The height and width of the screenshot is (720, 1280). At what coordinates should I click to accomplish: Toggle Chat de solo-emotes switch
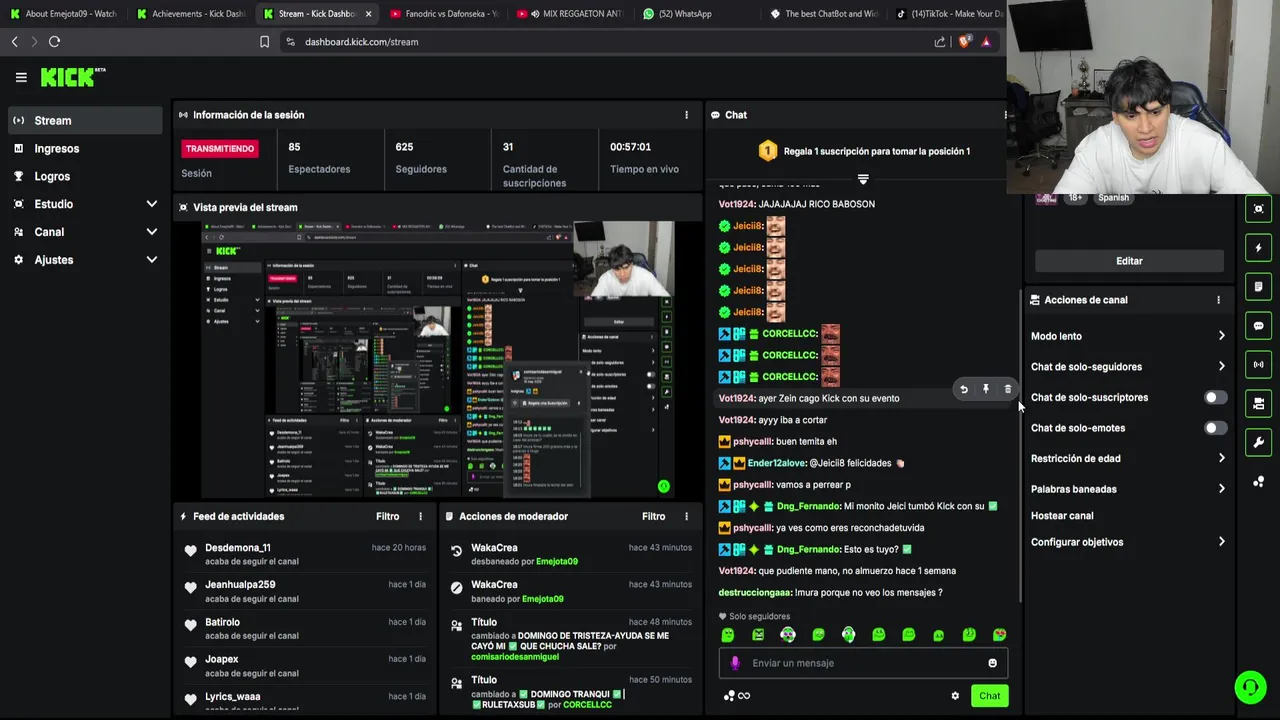pyautogui.click(x=1215, y=428)
